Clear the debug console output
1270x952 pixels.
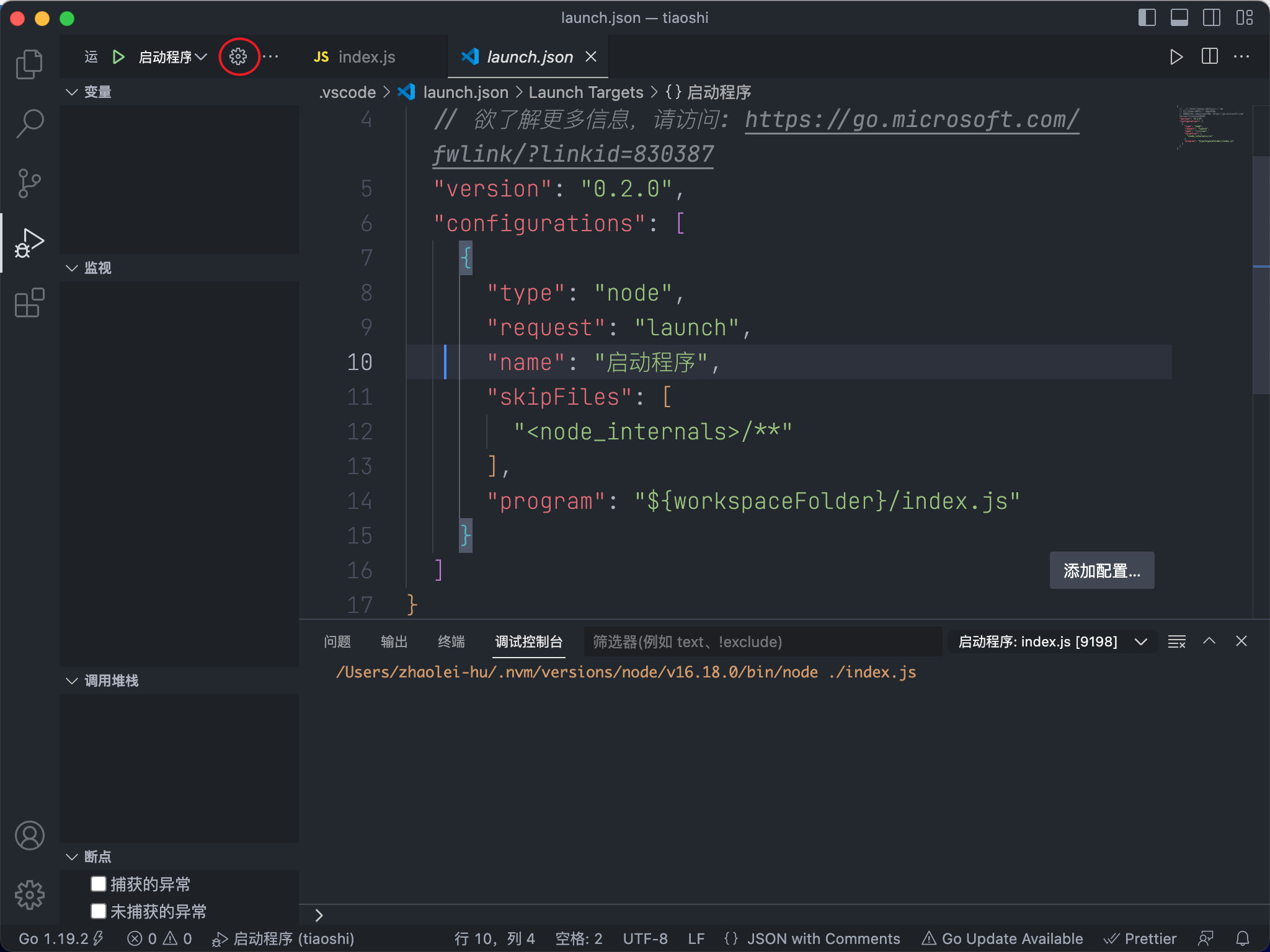[1176, 641]
